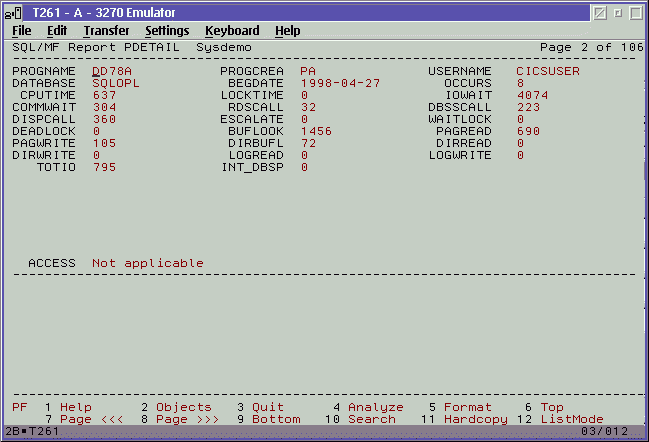Click the ListMode PF12 label

[572, 419]
